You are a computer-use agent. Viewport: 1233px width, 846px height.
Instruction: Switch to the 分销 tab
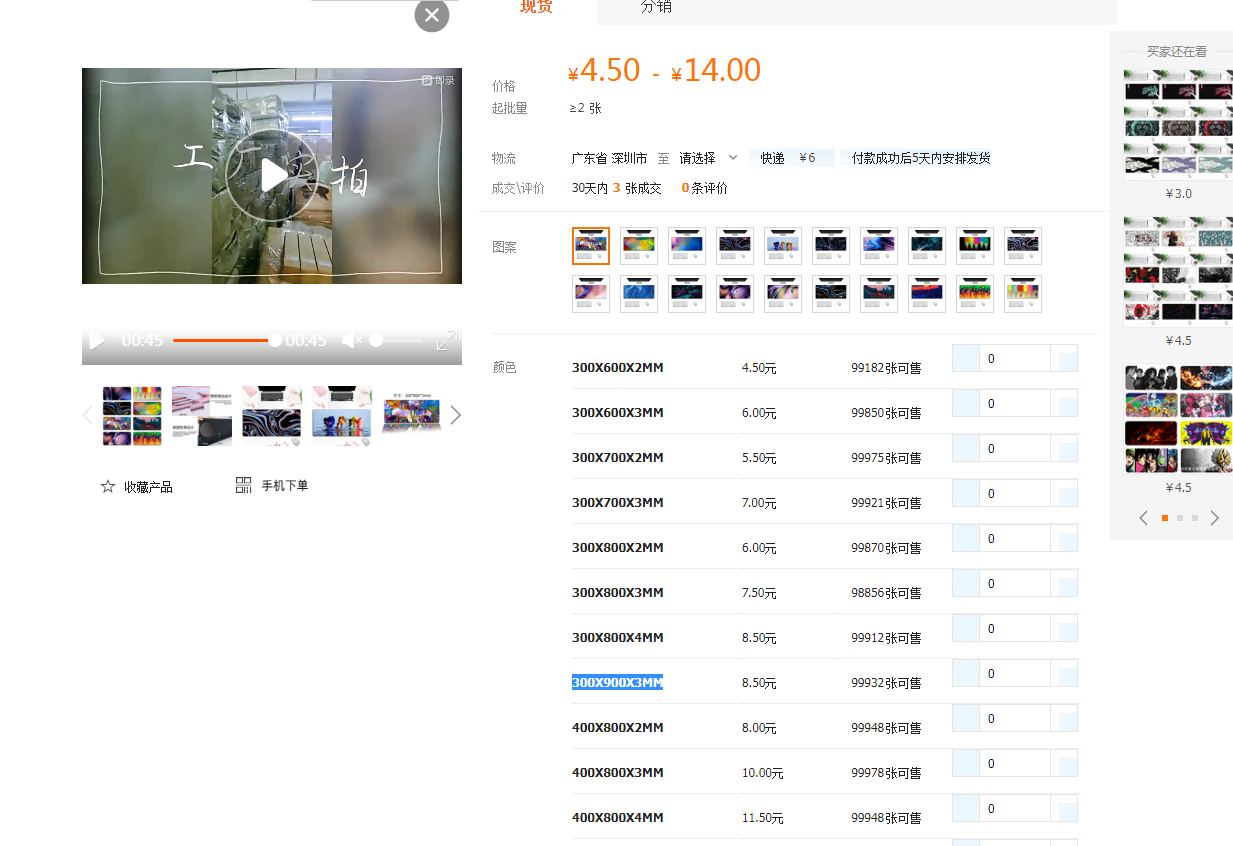coord(656,8)
